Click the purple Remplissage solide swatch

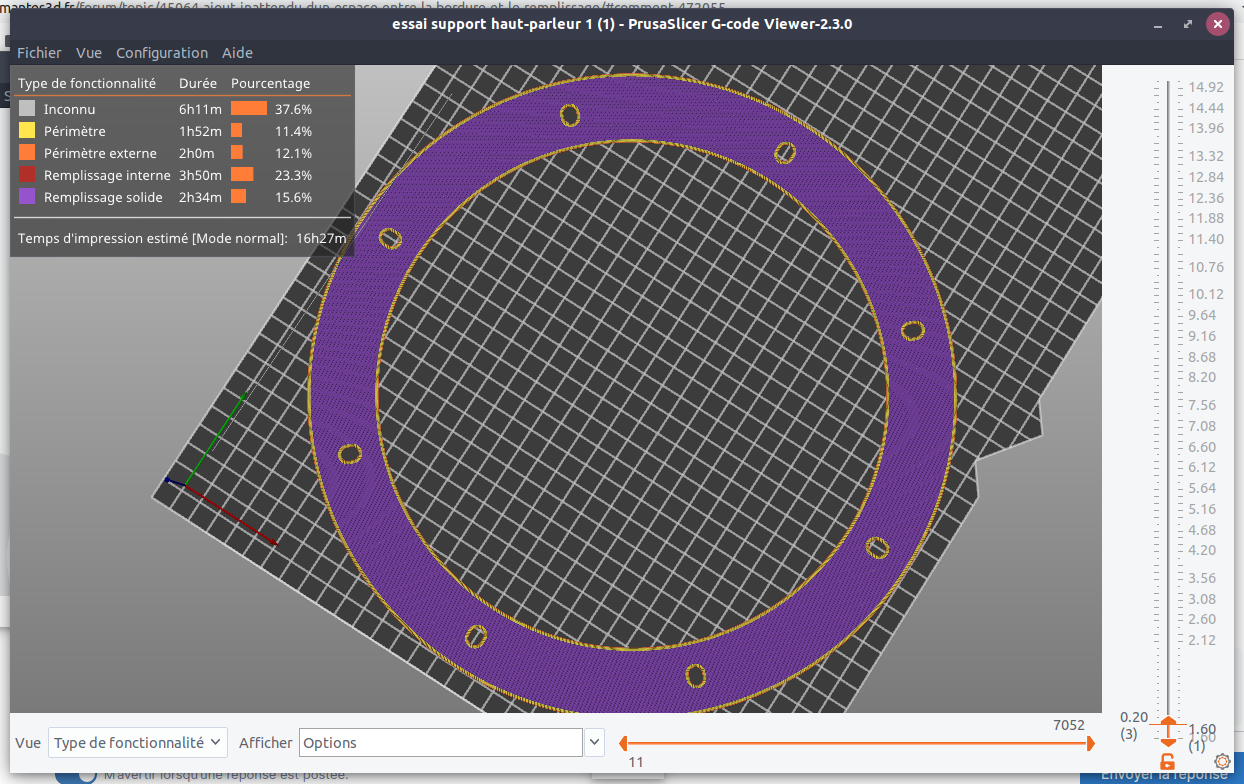27,197
